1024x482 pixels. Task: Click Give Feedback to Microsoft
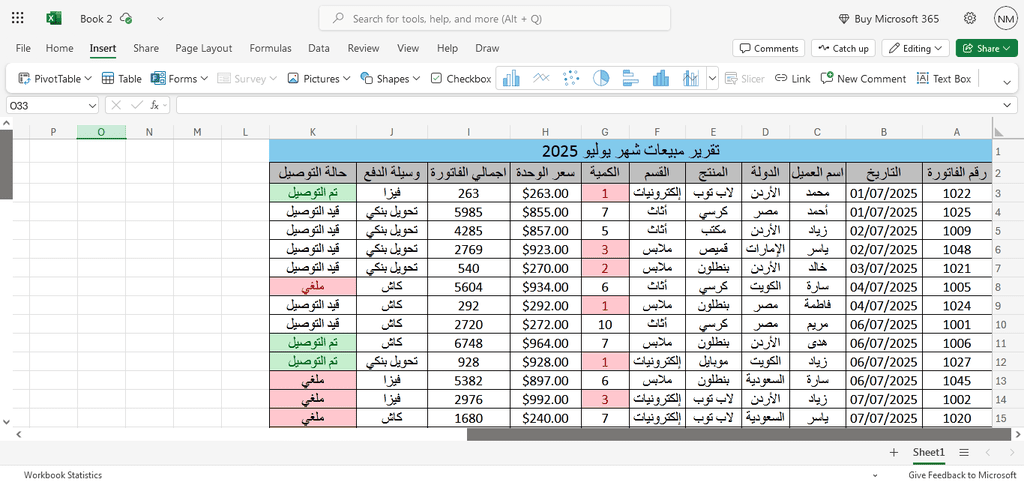point(963,475)
